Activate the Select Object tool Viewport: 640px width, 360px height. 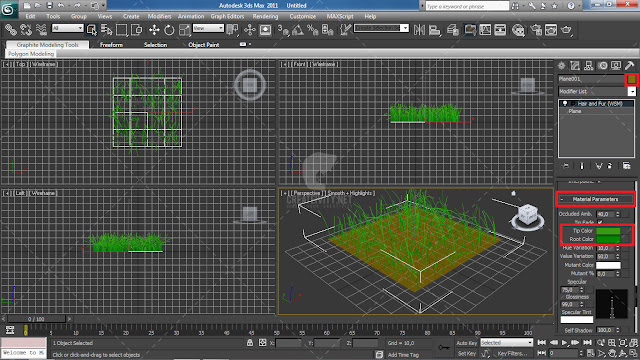click(92, 30)
